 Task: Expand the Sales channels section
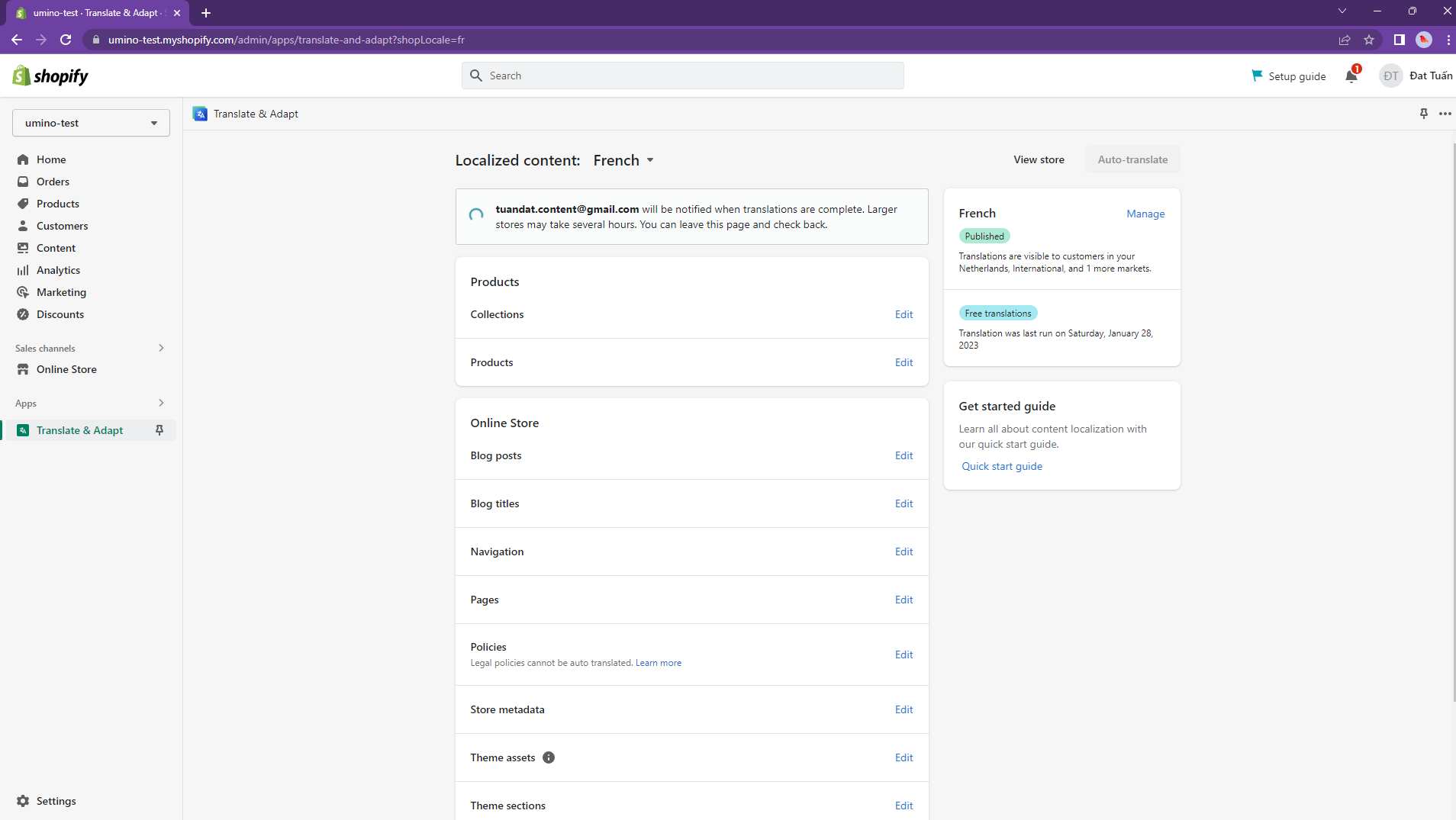click(161, 348)
